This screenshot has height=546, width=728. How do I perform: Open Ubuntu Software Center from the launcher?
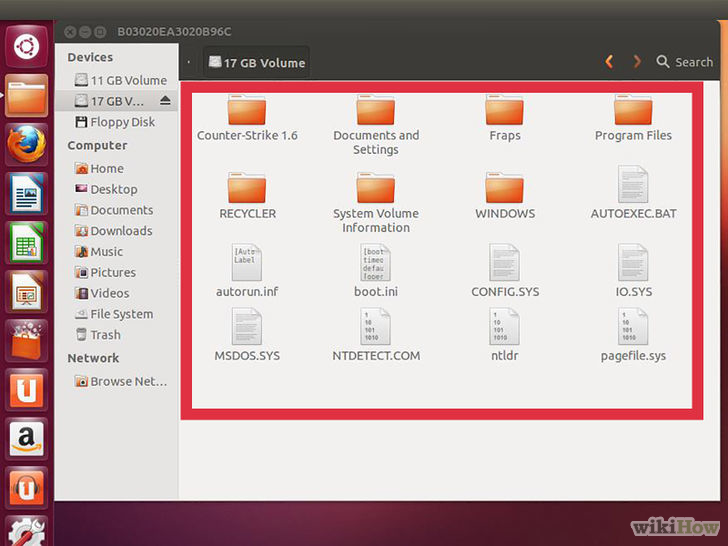click(x=26, y=341)
